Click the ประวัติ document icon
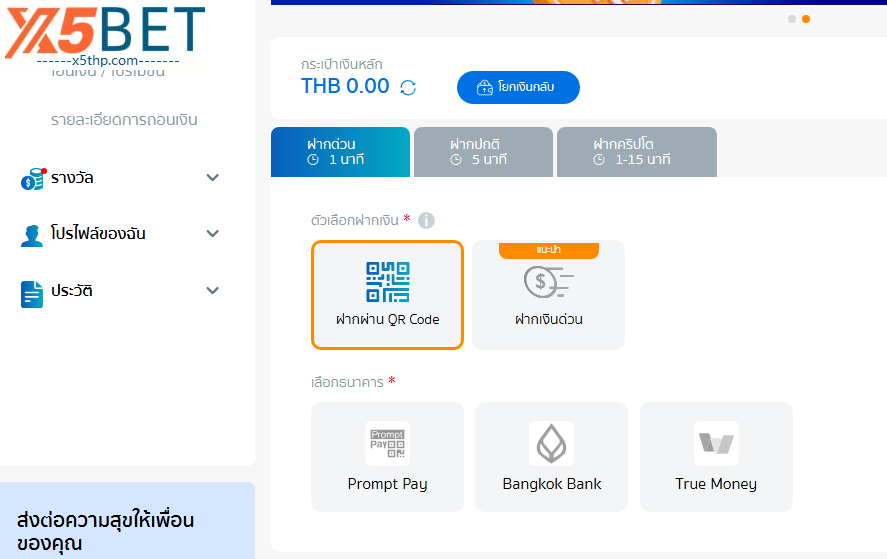The width and height of the screenshot is (887, 559). 32,292
